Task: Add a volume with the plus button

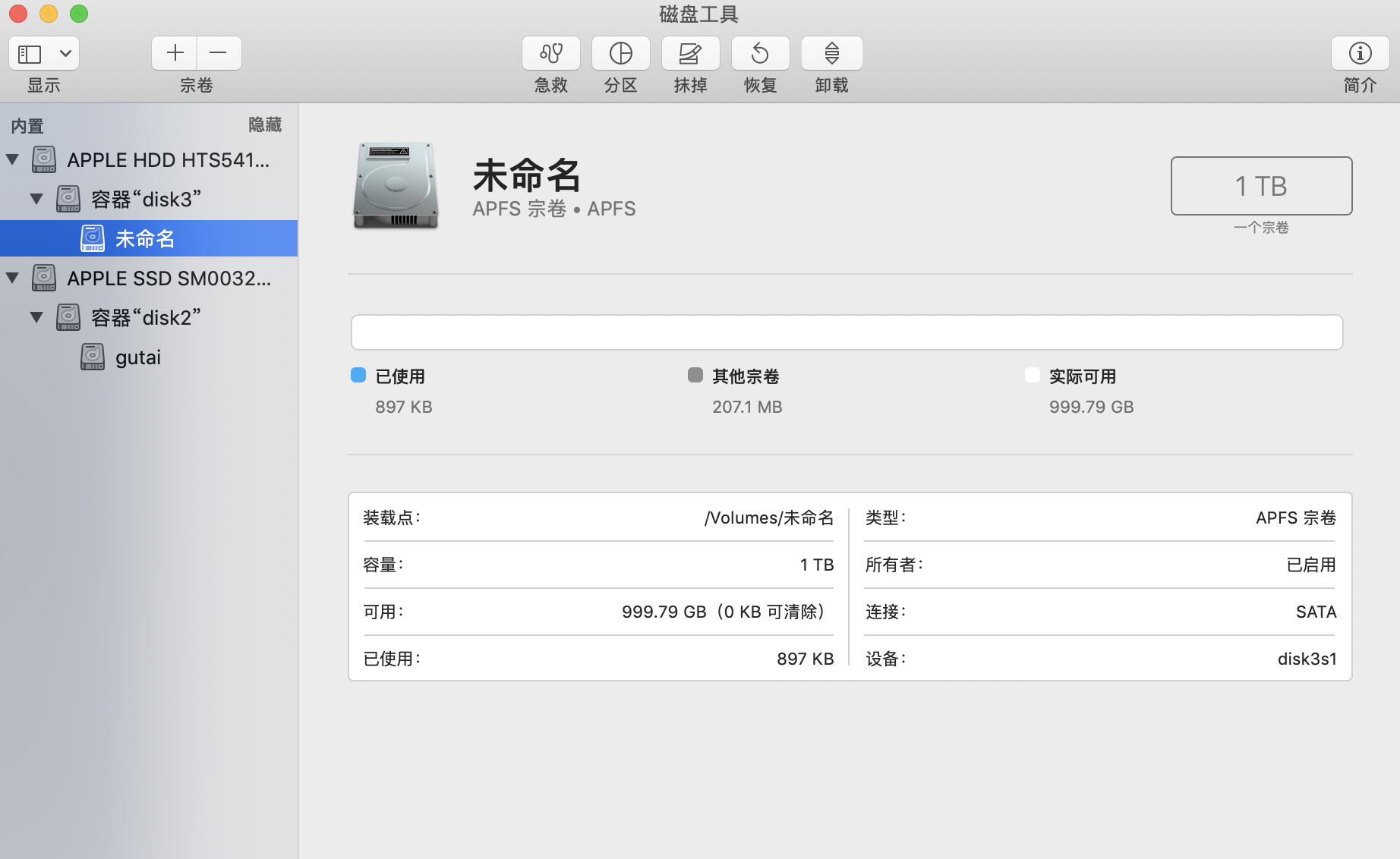Action: click(x=175, y=53)
